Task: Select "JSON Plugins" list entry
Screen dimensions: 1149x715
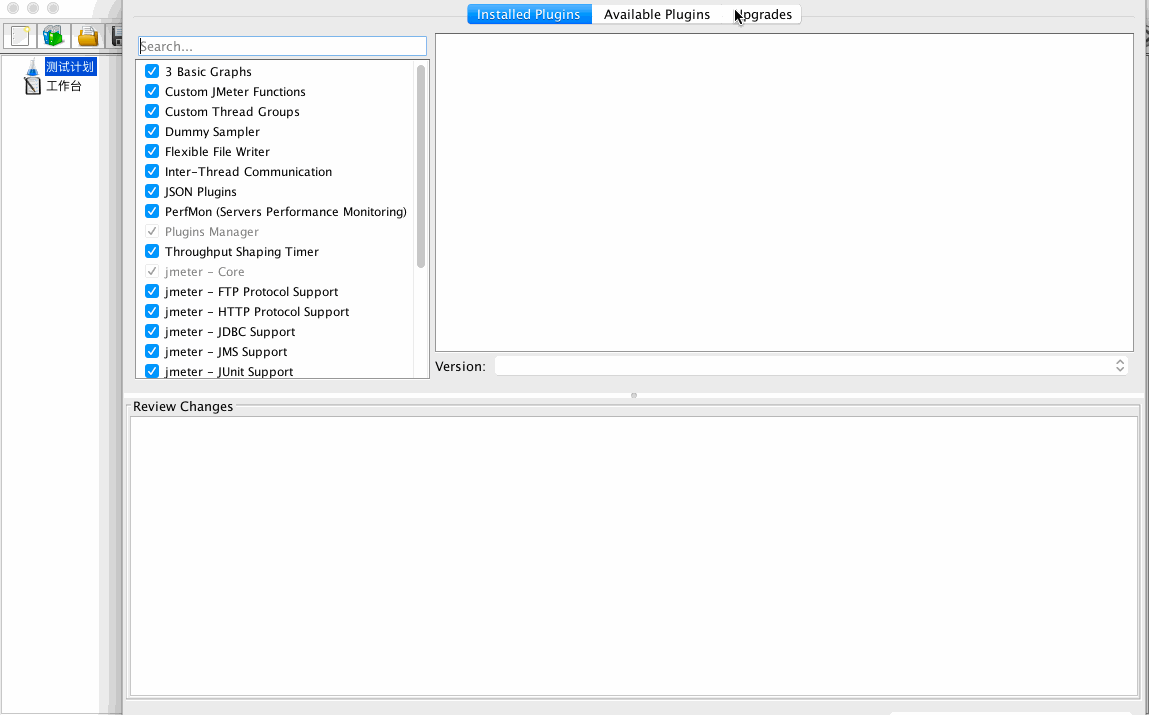Action: click(x=200, y=192)
